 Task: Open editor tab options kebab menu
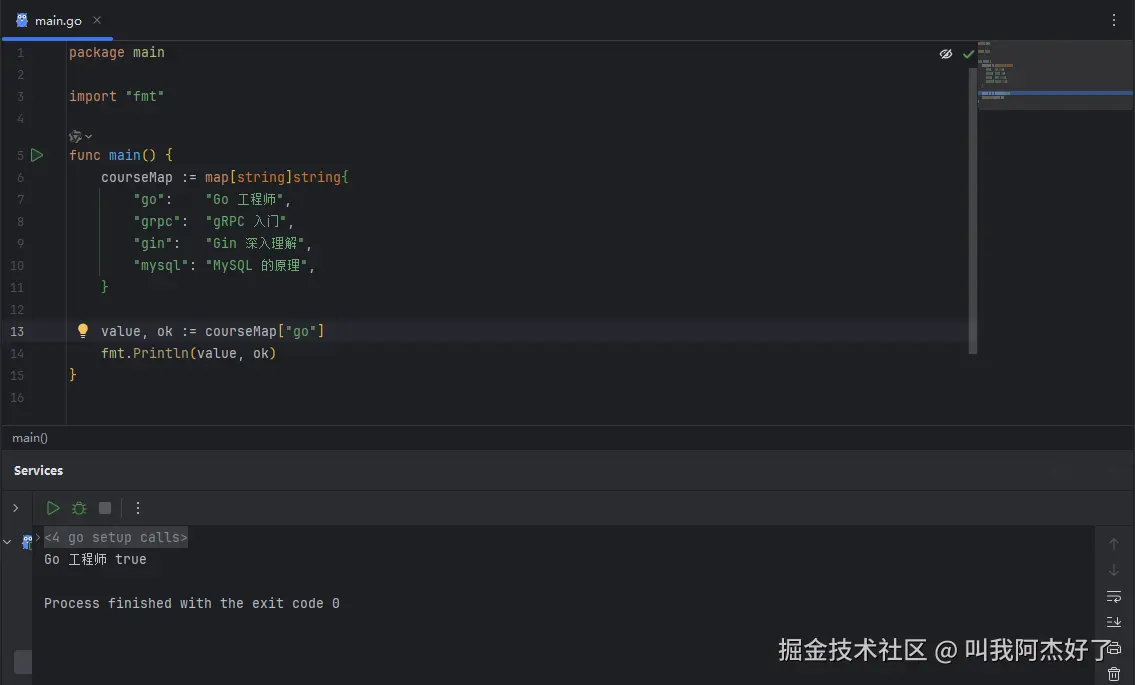click(x=1114, y=20)
